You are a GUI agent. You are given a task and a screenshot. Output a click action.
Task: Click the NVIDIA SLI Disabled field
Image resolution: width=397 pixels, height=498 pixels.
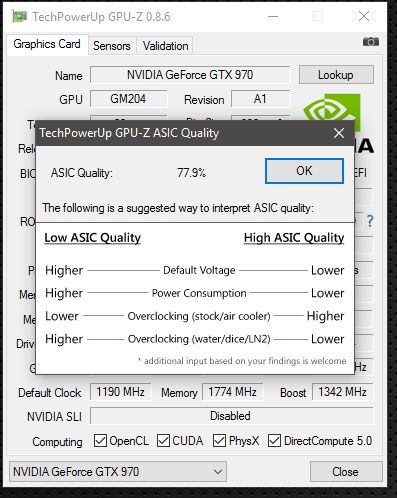[231, 416]
